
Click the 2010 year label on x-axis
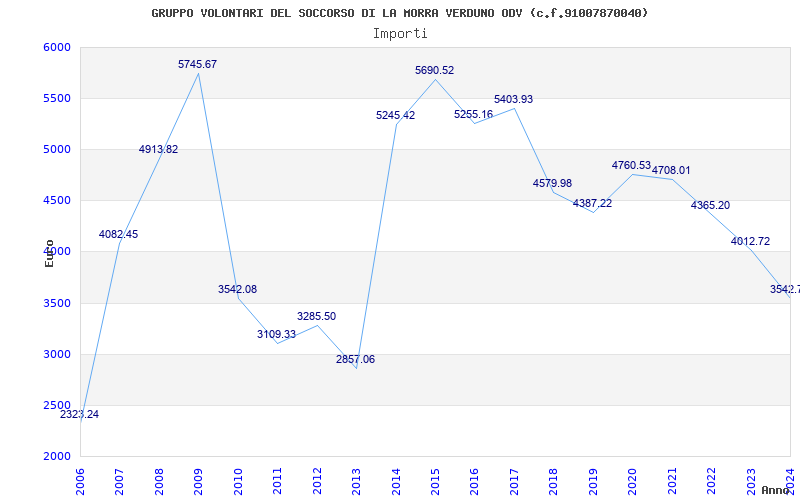(x=238, y=481)
